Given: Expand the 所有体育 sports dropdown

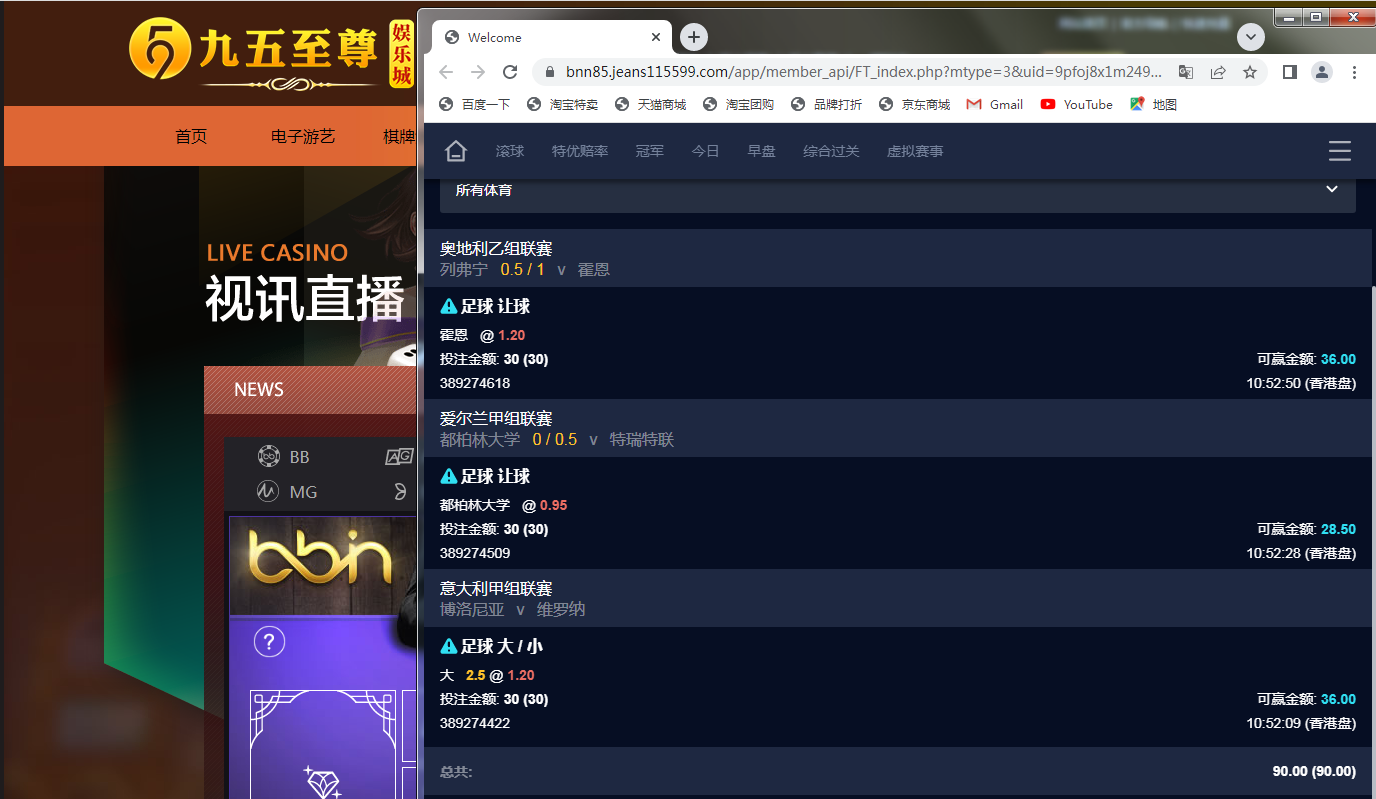Looking at the screenshot, I should (x=898, y=190).
